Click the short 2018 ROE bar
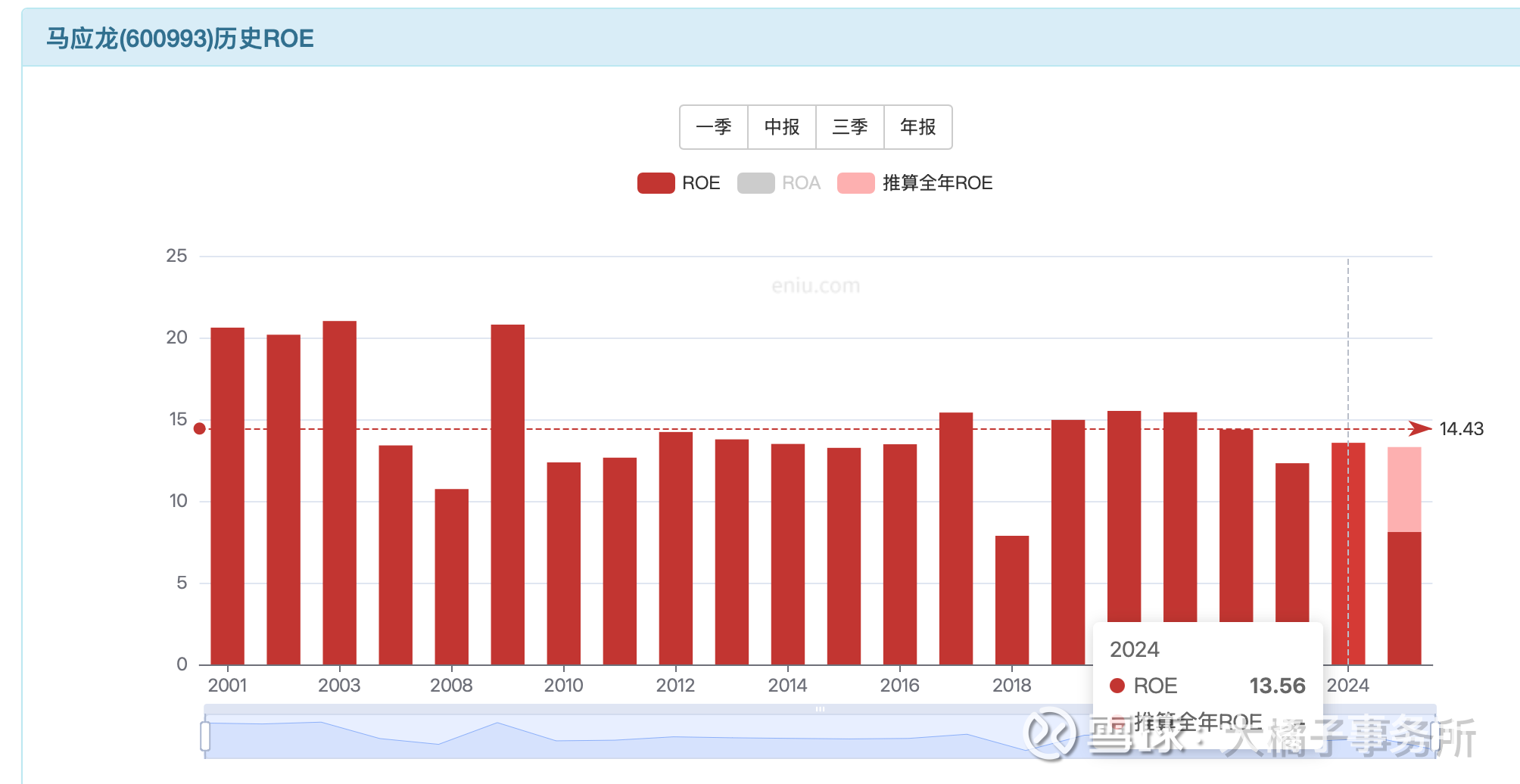Image resolution: width=1520 pixels, height=784 pixels. click(x=1011, y=600)
